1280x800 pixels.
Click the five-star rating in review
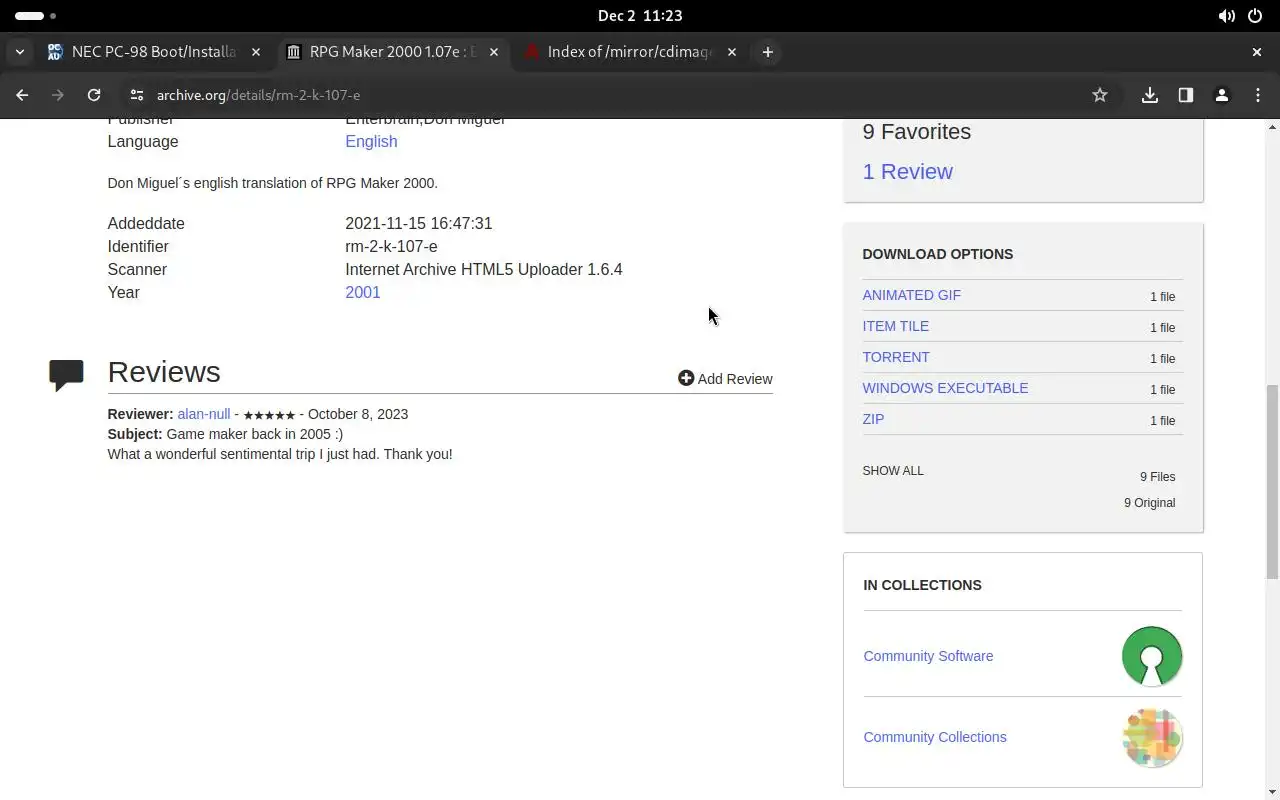[269, 415]
